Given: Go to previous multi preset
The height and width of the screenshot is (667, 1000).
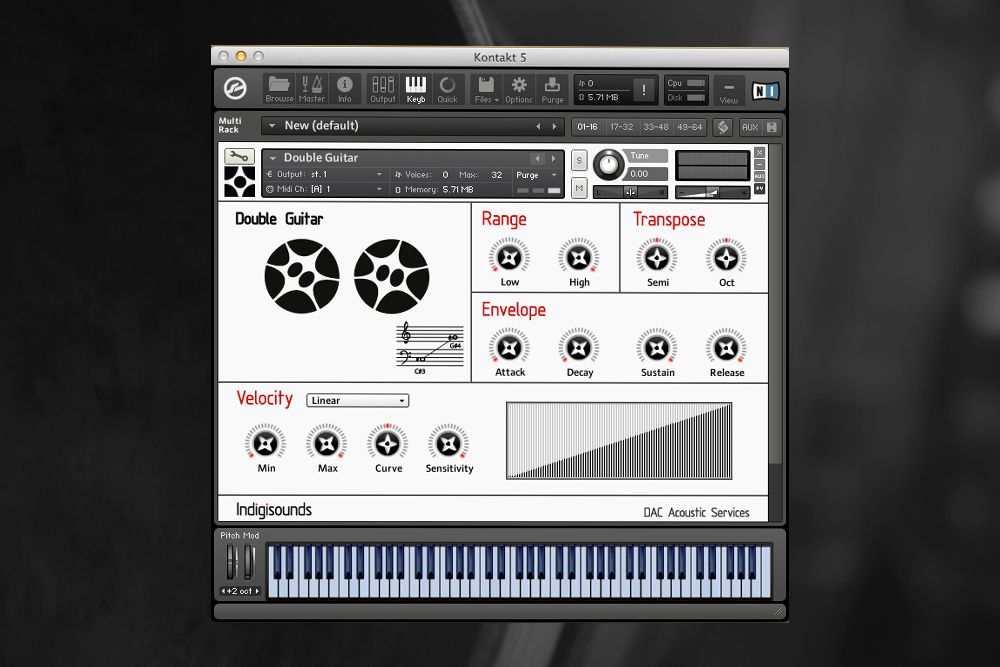Looking at the screenshot, I should (x=538, y=126).
